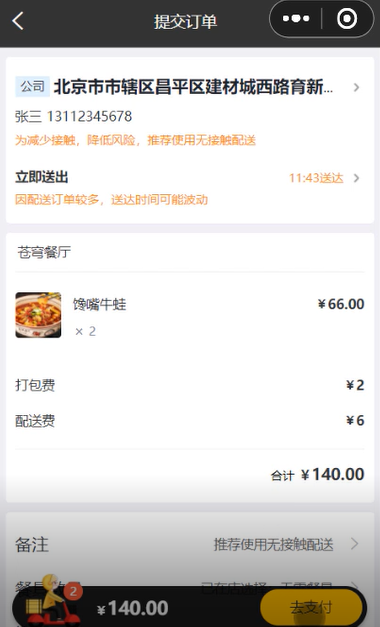Tap the 馋嘴牛蛙 dish thumbnail
This screenshot has width=380, height=627.
(38, 315)
